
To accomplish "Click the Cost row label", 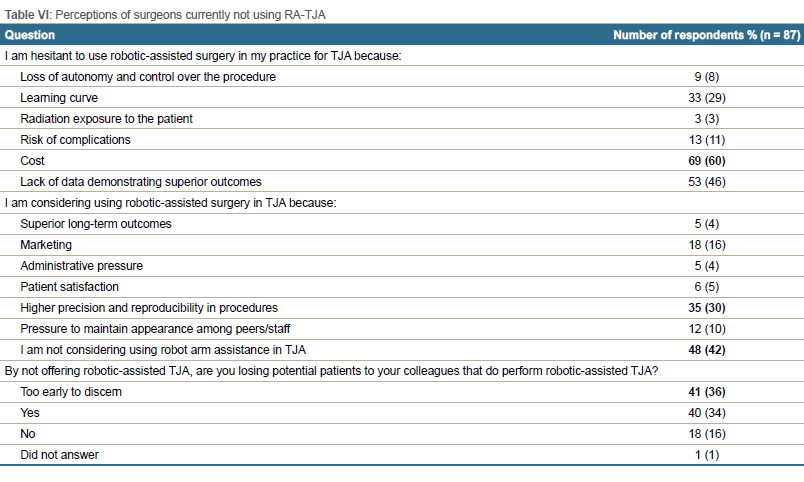I will (x=32, y=160).
